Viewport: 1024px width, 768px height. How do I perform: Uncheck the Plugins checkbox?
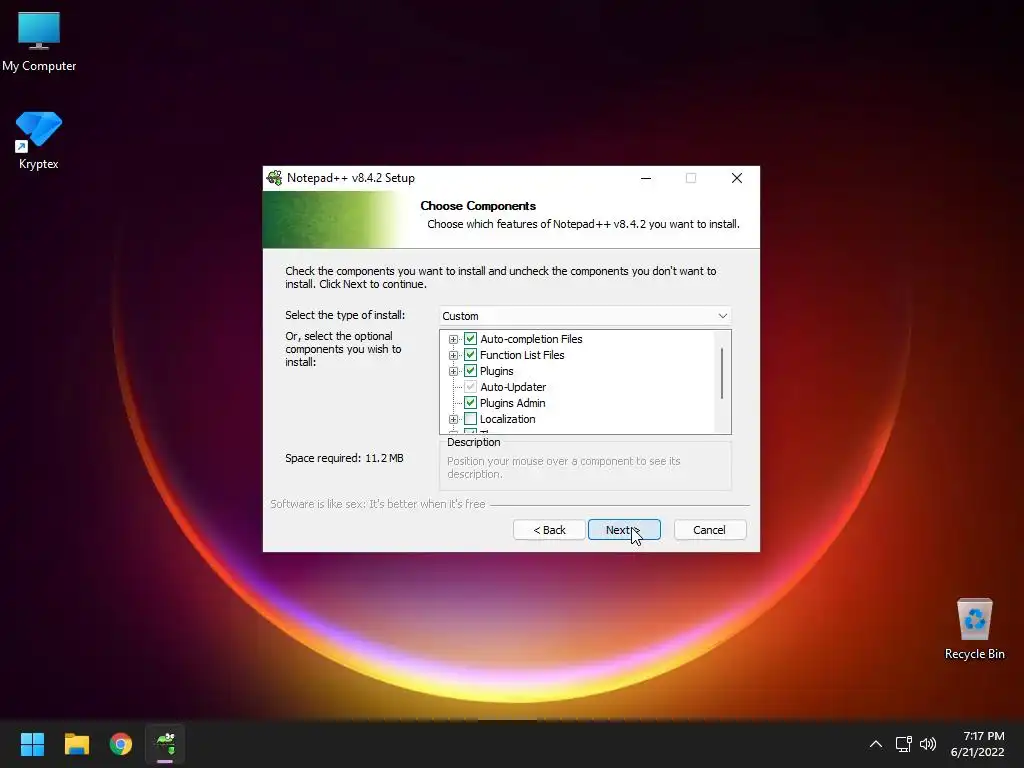(470, 371)
